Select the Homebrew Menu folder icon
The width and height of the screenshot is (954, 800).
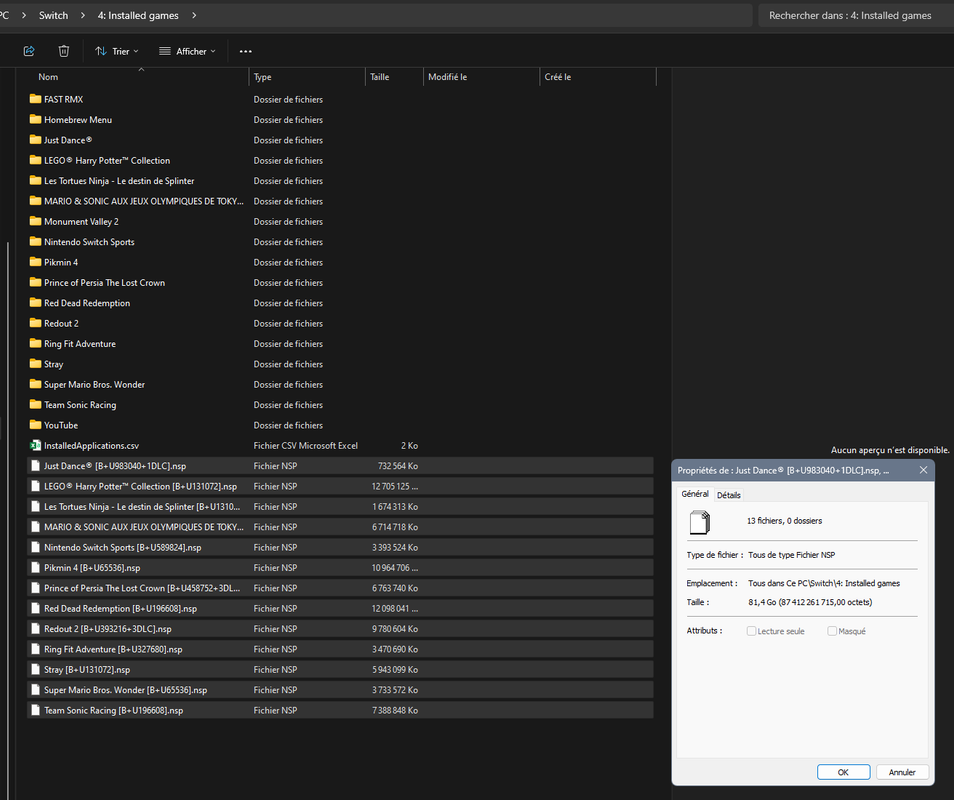pyautogui.click(x=35, y=119)
